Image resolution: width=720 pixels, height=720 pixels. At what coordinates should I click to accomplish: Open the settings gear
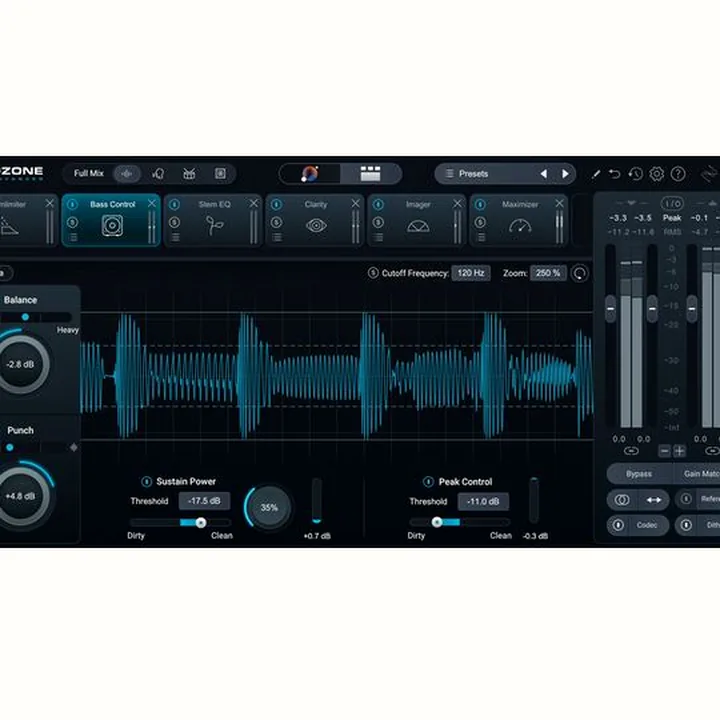[657, 174]
